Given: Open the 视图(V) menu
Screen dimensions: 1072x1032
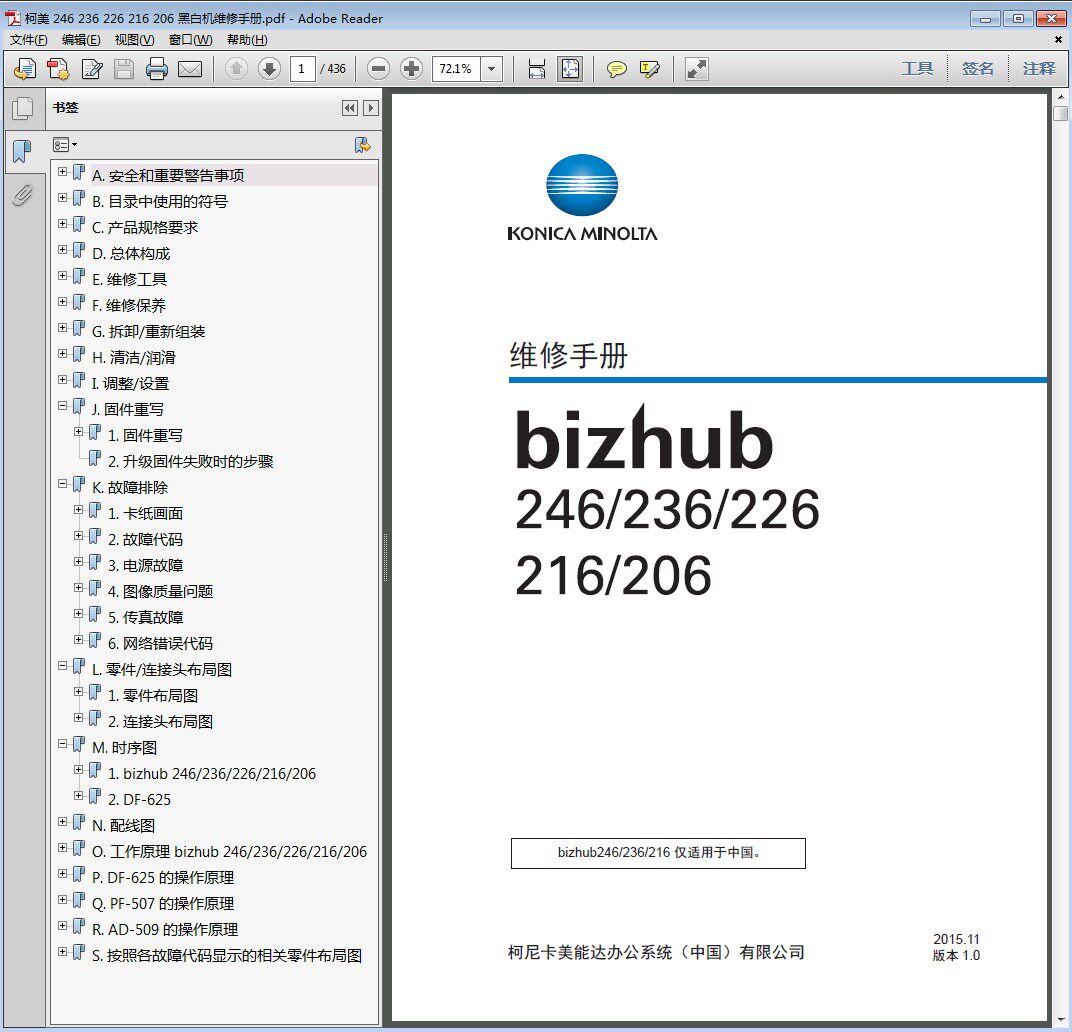Looking at the screenshot, I should coord(134,40).
